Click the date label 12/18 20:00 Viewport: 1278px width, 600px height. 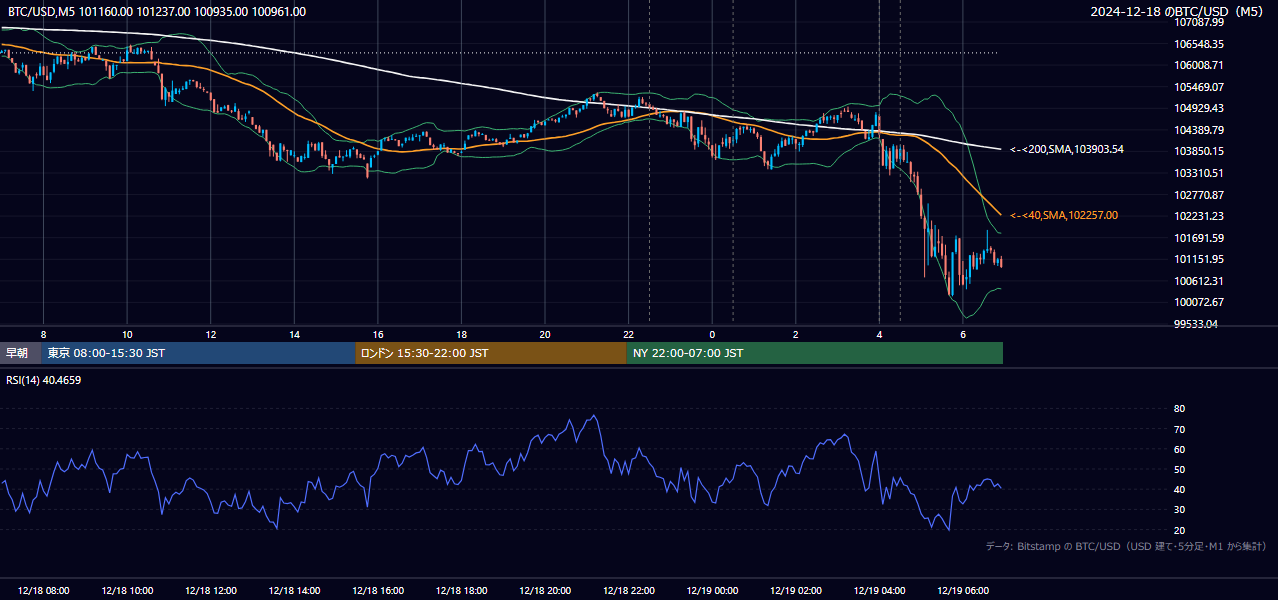(x=545, y=590)
